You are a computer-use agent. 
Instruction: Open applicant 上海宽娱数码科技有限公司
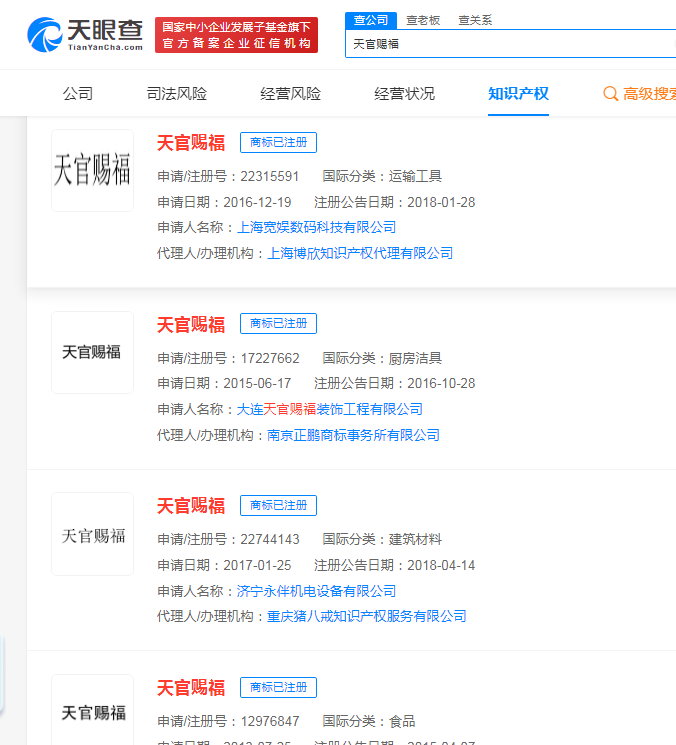(x=316, y=228)
